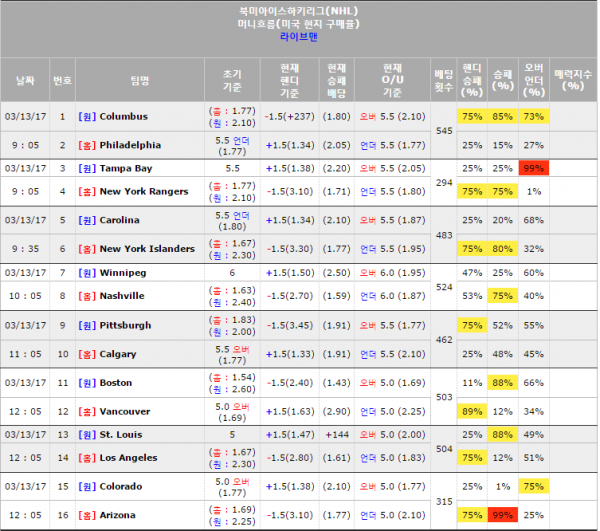The image size is (600, 531).
Task: Click bet count 294 for Tampa Bay game
Action: 444,182
